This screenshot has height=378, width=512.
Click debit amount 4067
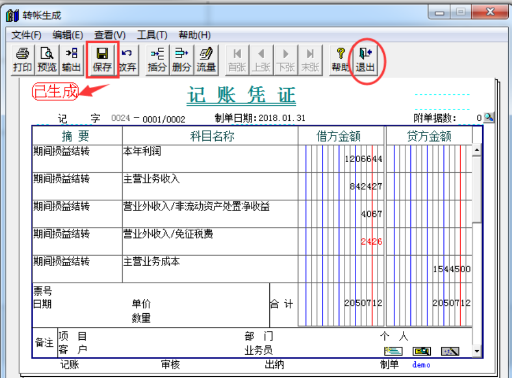coord(371,214)
